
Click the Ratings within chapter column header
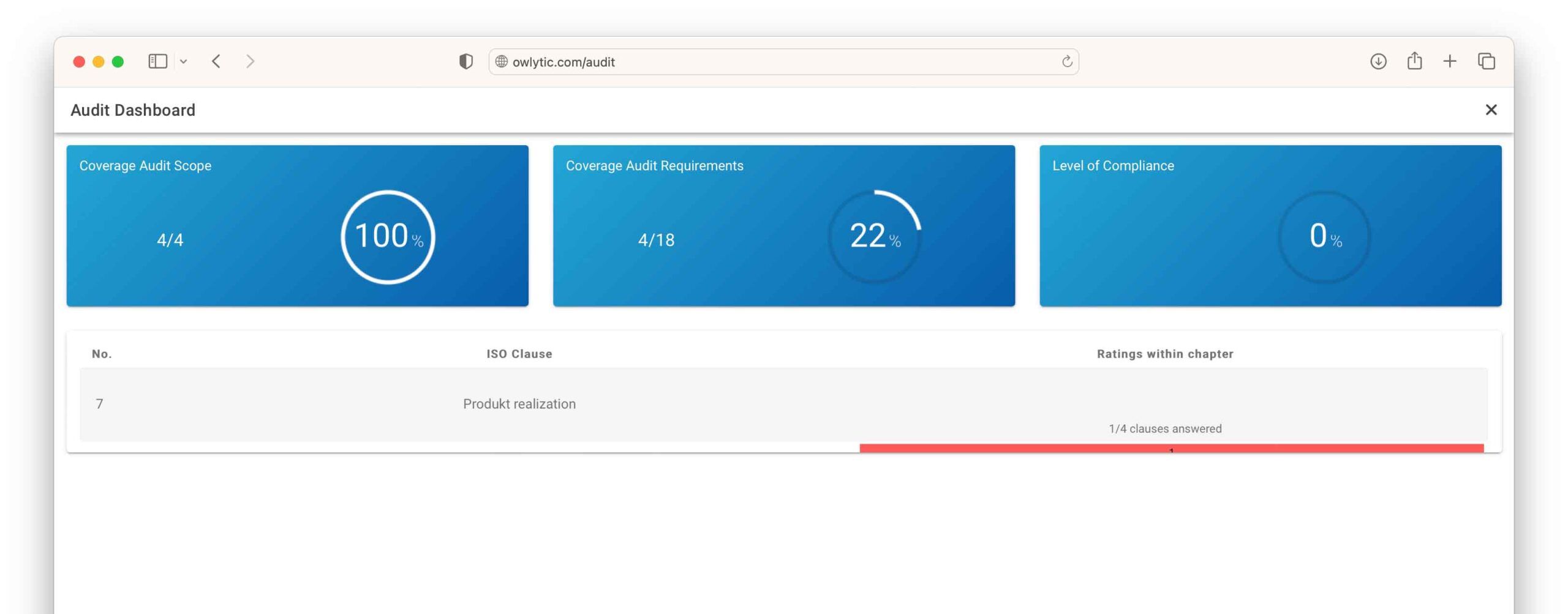(1164, 354)
